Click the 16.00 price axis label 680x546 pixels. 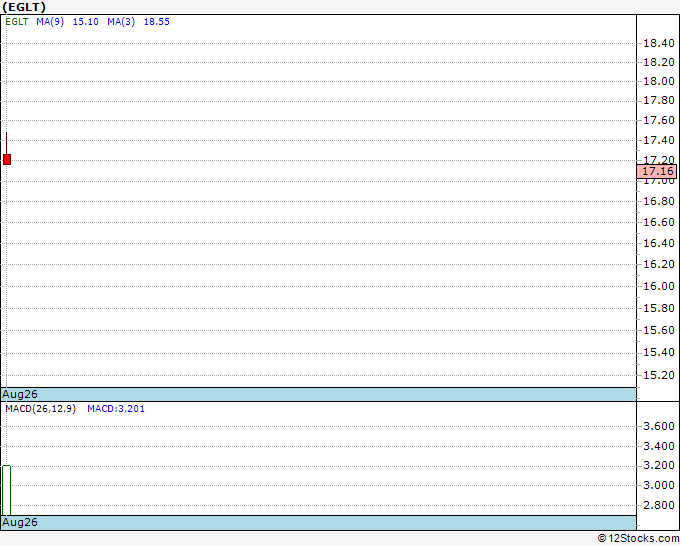pyautogui.click(x=659, y=286)
